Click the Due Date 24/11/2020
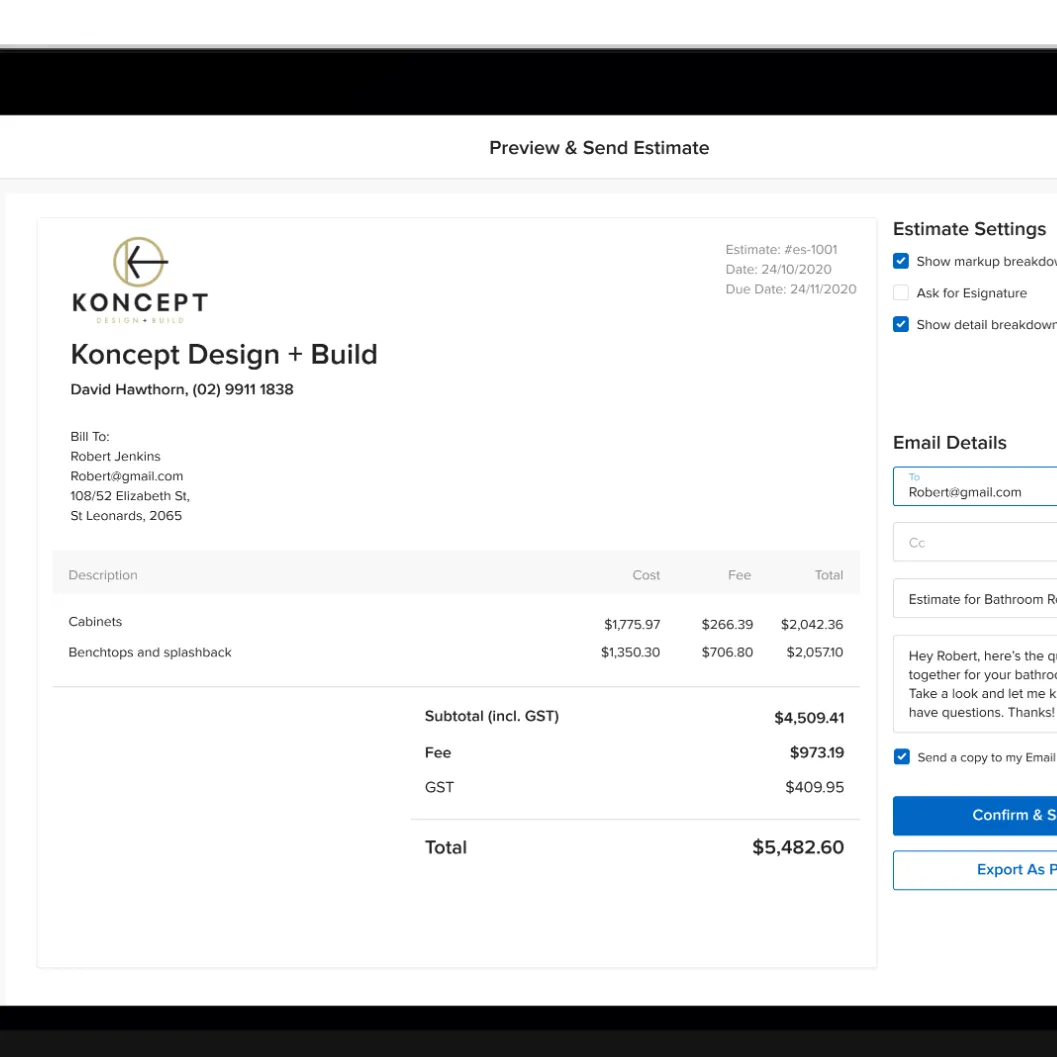Image resolution: width=1057 pixels, height=1057 pixels. tap(791, 288)
